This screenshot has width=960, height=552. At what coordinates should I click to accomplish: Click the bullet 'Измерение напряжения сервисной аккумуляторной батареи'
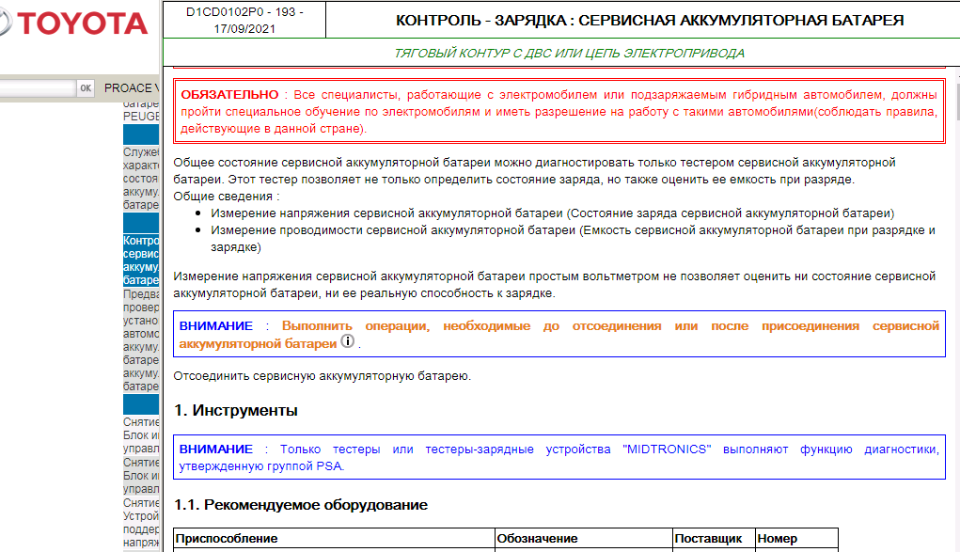point(552,213)
